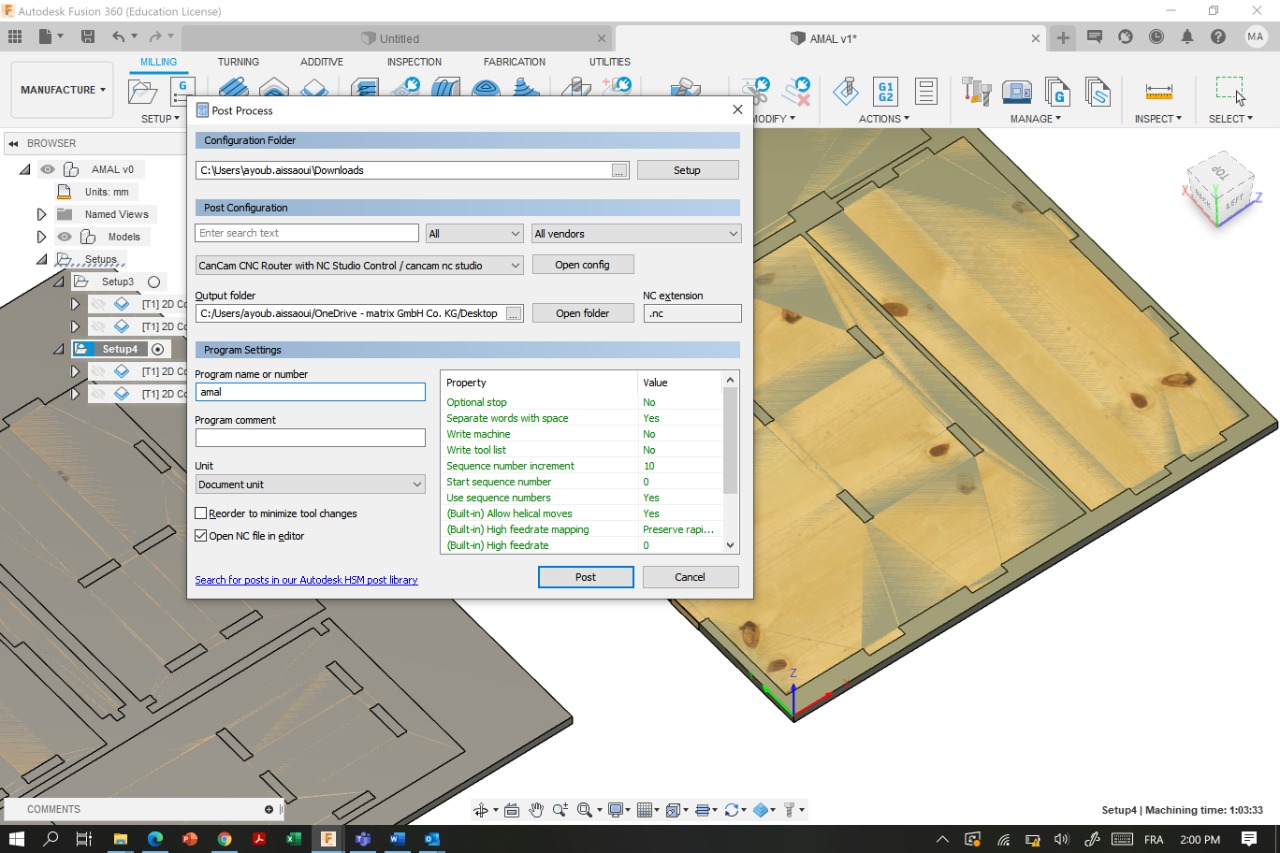The height and width of the screenshot is (853, 1280).
Task: Open the Tool Library icon
Action: click(x=976, y=92)
